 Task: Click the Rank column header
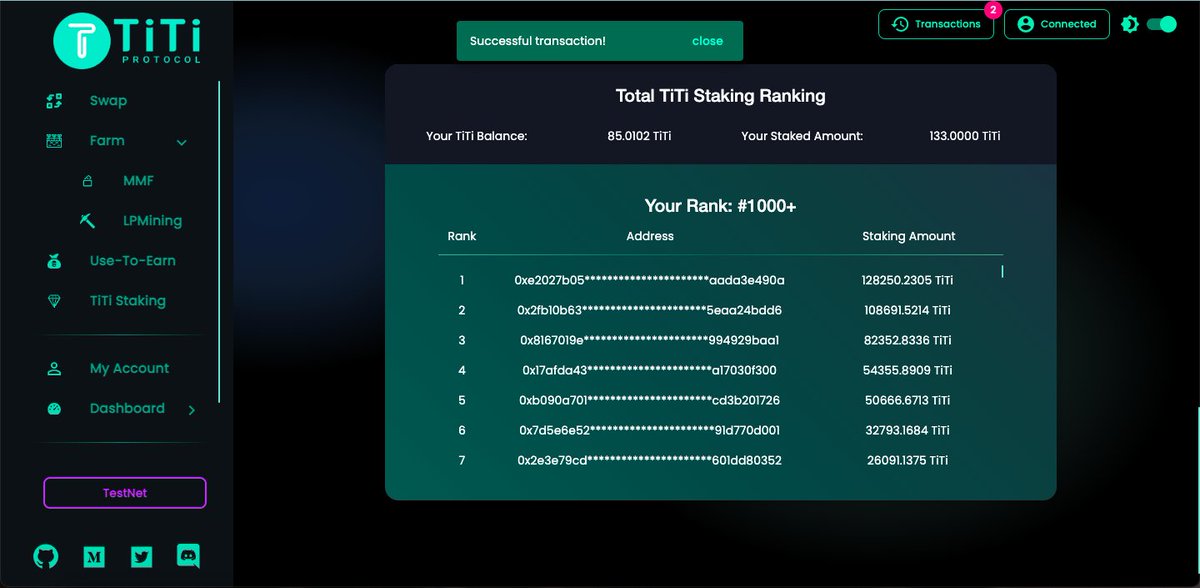(x=462, y=236)
